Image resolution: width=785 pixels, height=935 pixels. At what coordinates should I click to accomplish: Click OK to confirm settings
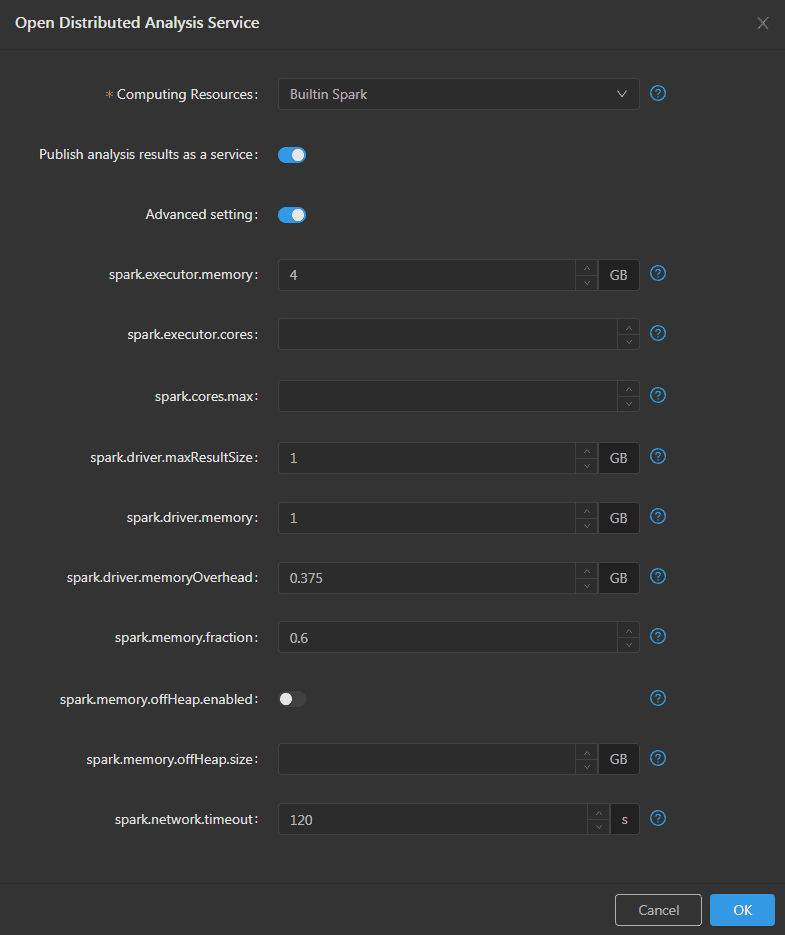pyautogui.click(x=742, y=910)
